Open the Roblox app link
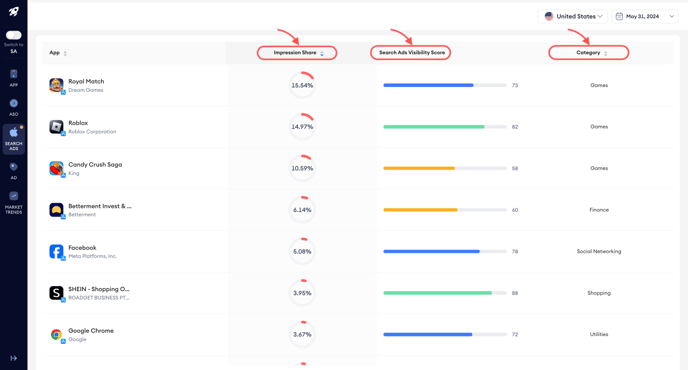 [78, 123]
